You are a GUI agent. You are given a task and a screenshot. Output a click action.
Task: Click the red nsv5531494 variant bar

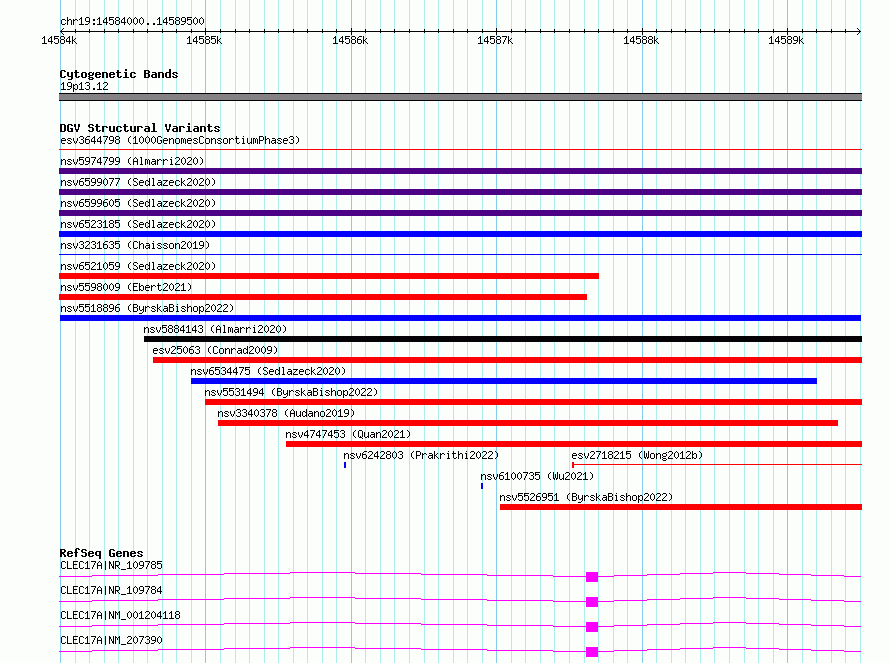pos(534,402)
